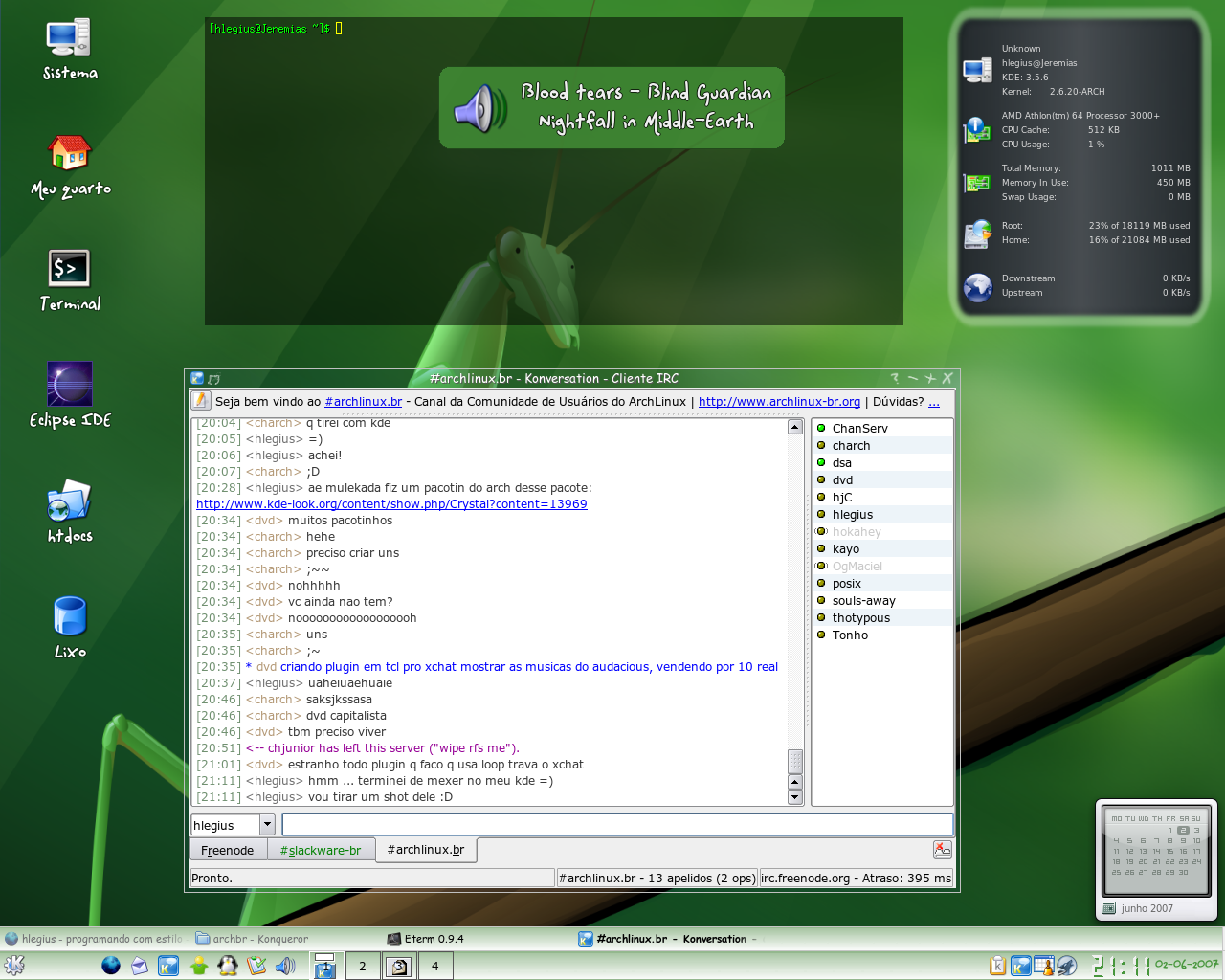The width and height of the screenshot is (1225, 980).
Task: Switch to virtual desktop 3
Action: tap(398, 966)
